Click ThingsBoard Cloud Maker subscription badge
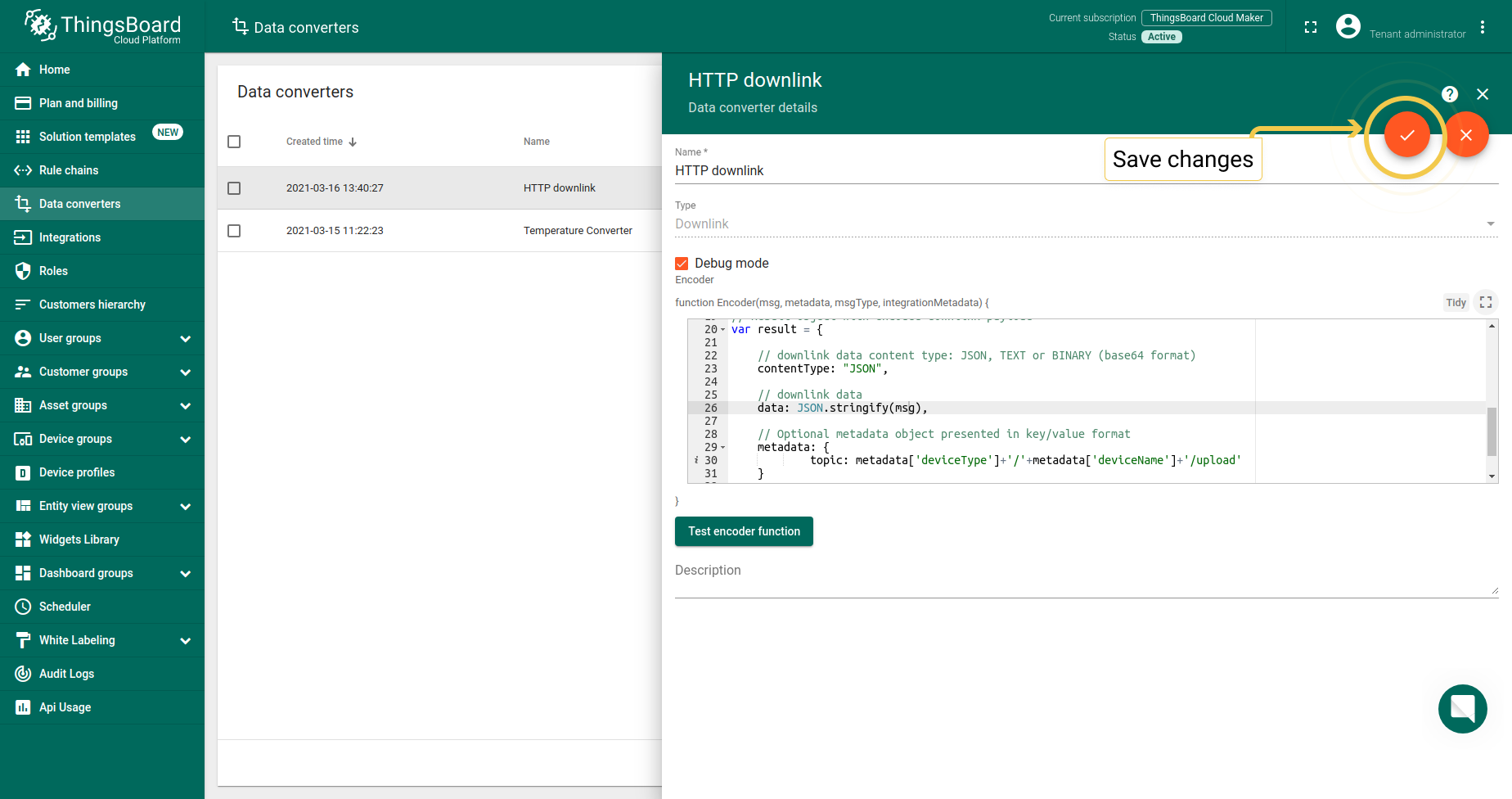Viewport: 1512px width, 799px height. (x=1207, y=18)
